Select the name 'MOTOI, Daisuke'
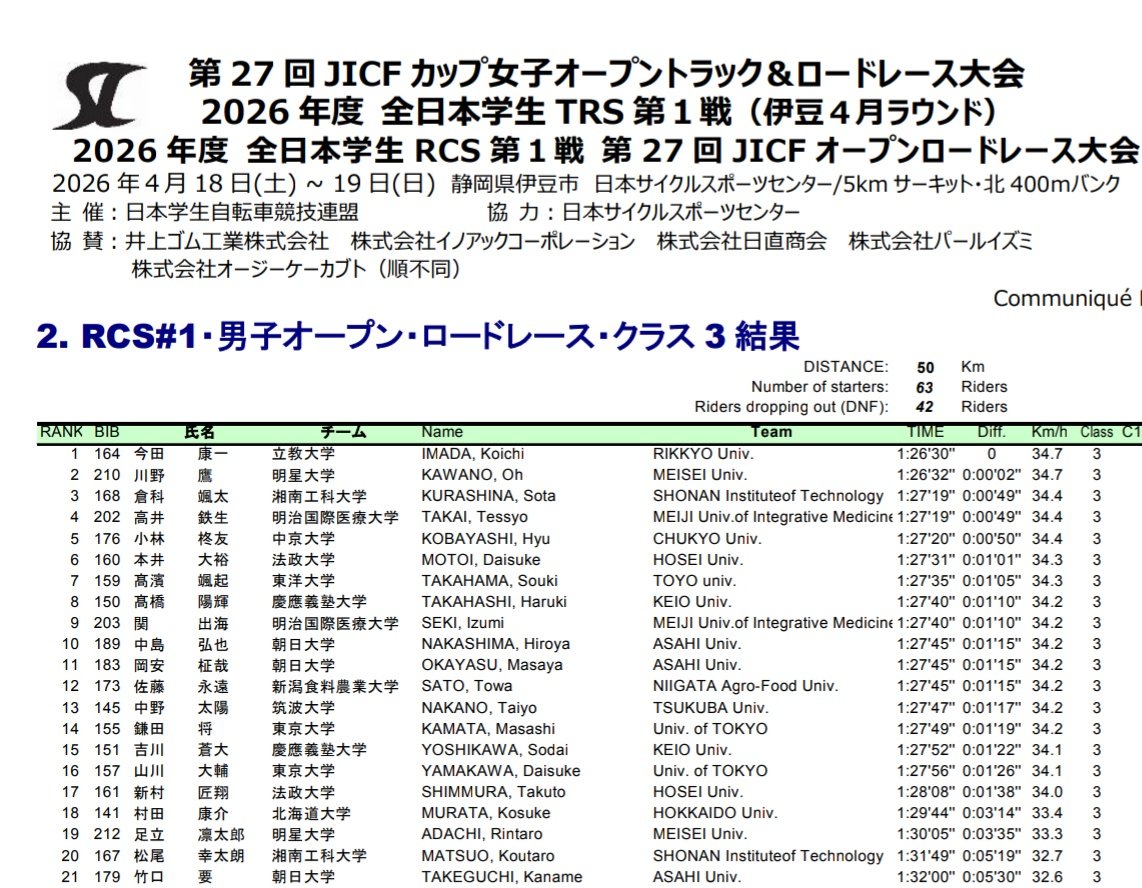The width and height of the screenshot is (1142, 888). click(x=481, y=559)
